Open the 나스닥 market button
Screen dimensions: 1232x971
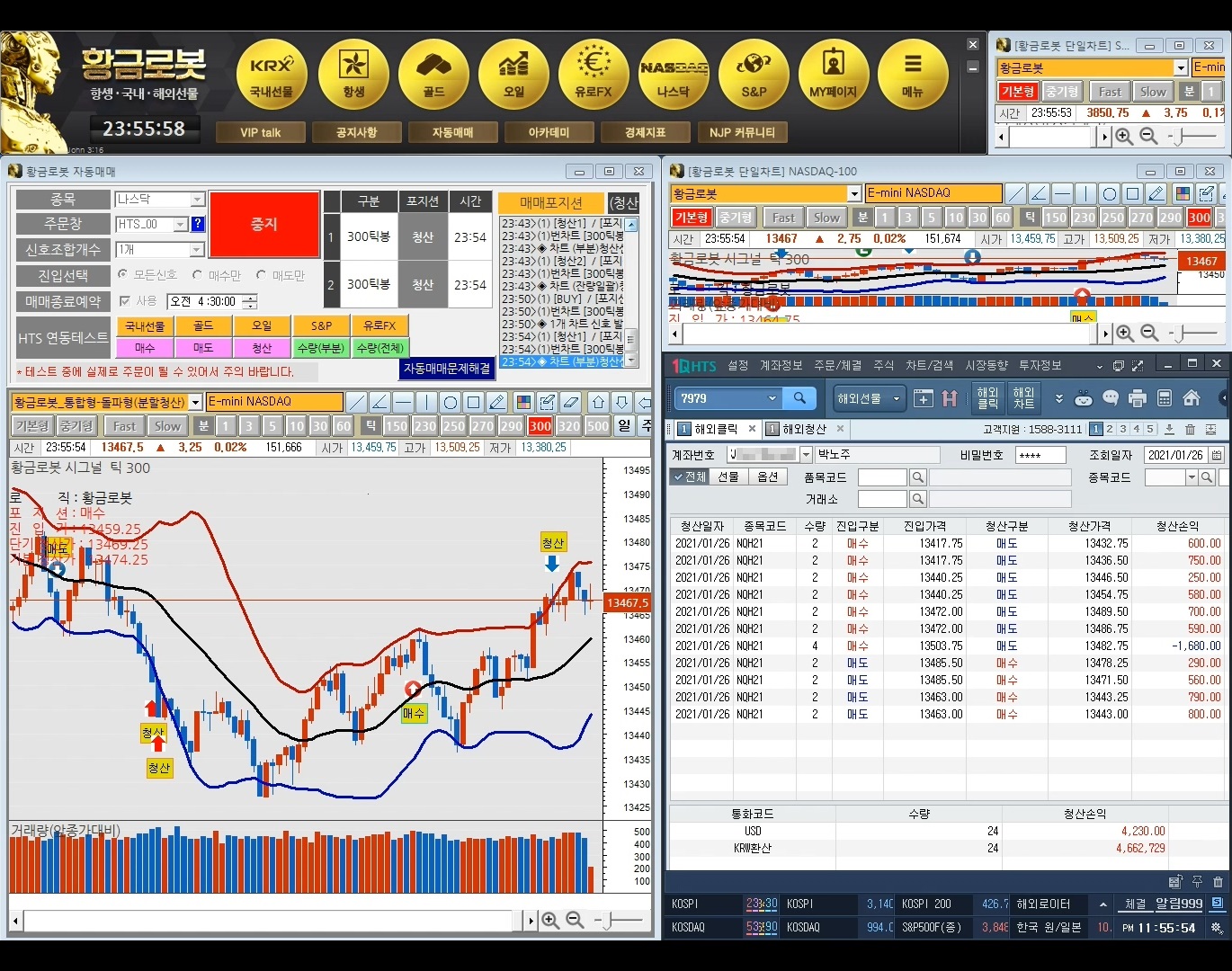pos(674,75)
